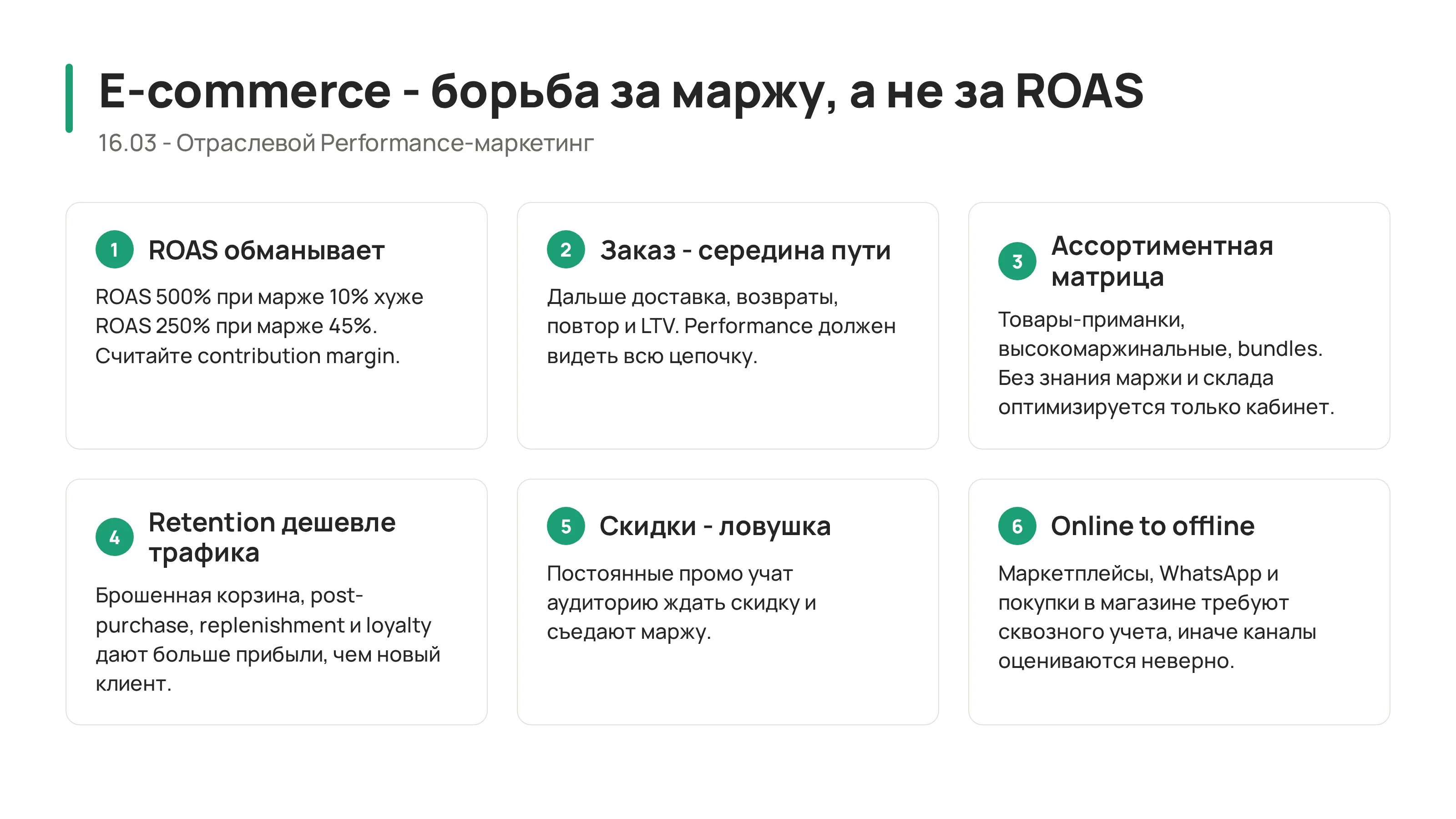Click the heading 'Заказ - середина пути'
1456x819 pixels.
[745, 250]
